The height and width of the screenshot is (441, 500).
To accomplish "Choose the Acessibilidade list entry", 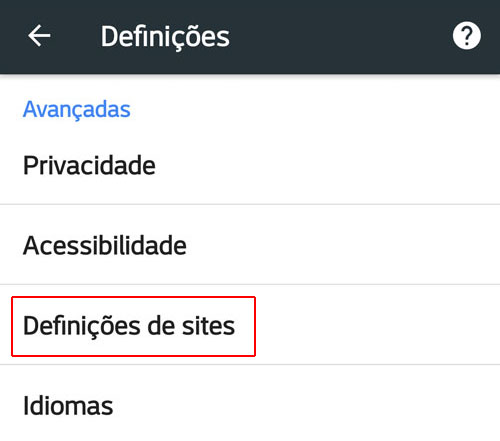I will 250,245.
